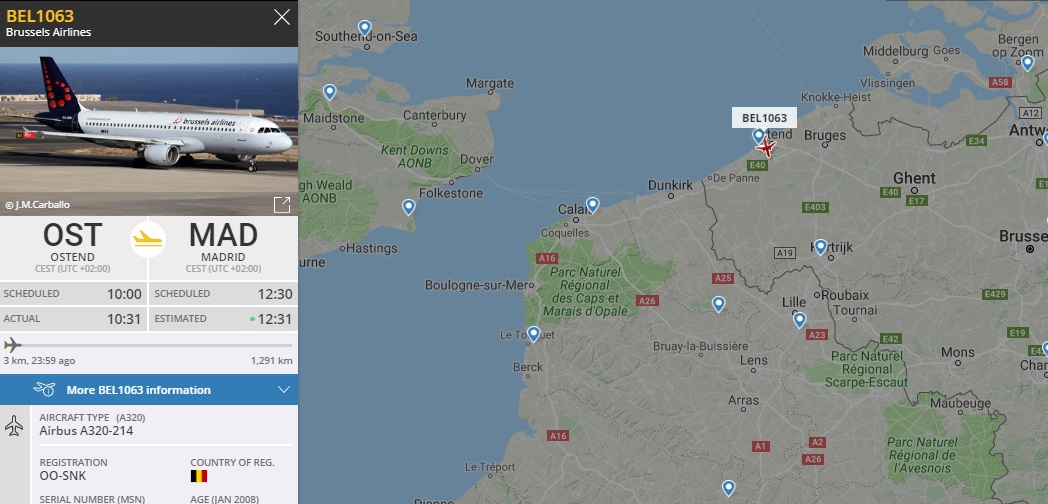1048x504 pixels.
Task: Click the airport pin near Maidstone
Action: (329, 92)
